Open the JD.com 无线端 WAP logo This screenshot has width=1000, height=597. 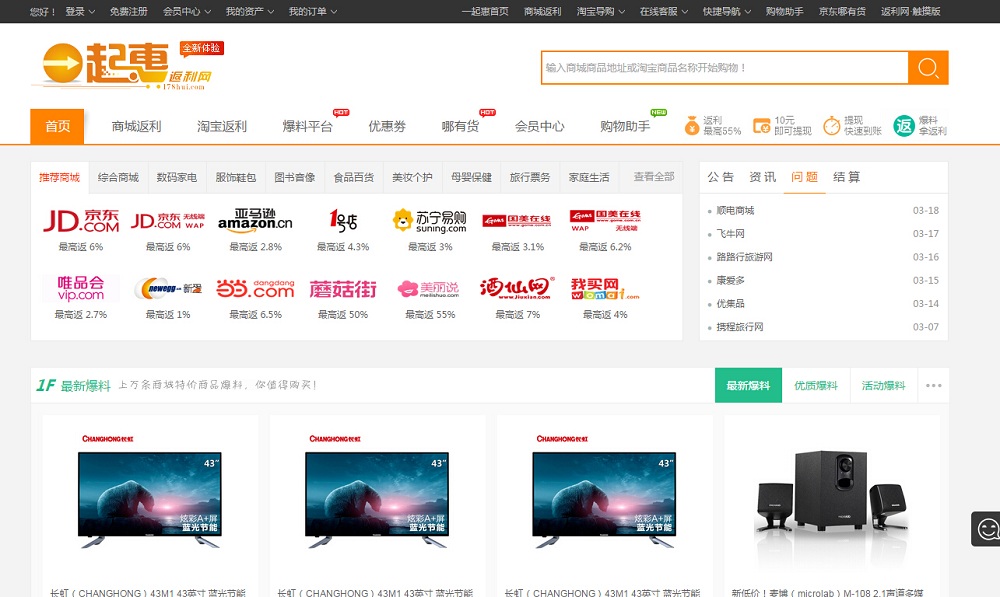[168, 221]
